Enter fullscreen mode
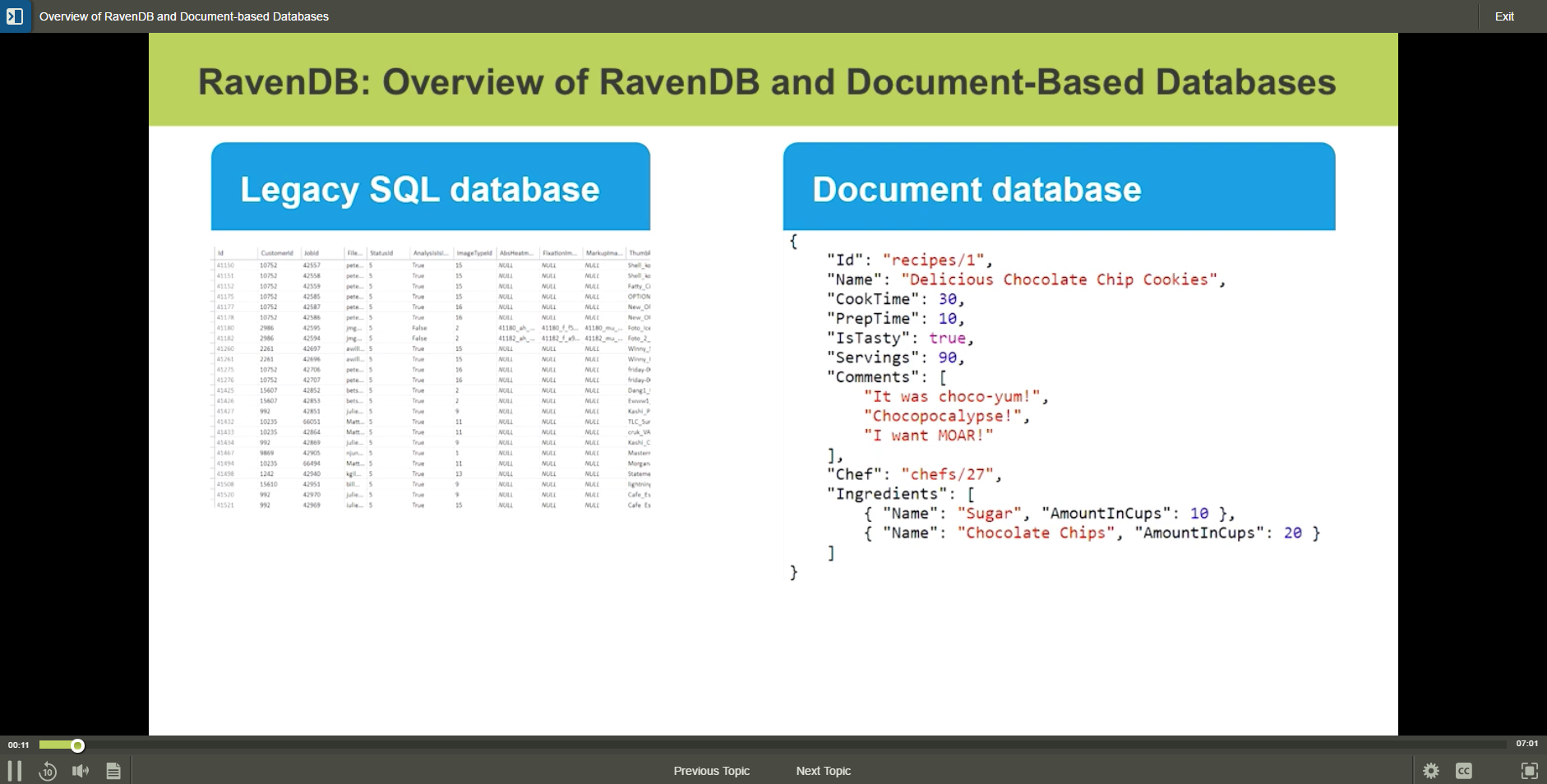Image resolution: width=1547 pixels, height=784 pixels. [1529, 771]
